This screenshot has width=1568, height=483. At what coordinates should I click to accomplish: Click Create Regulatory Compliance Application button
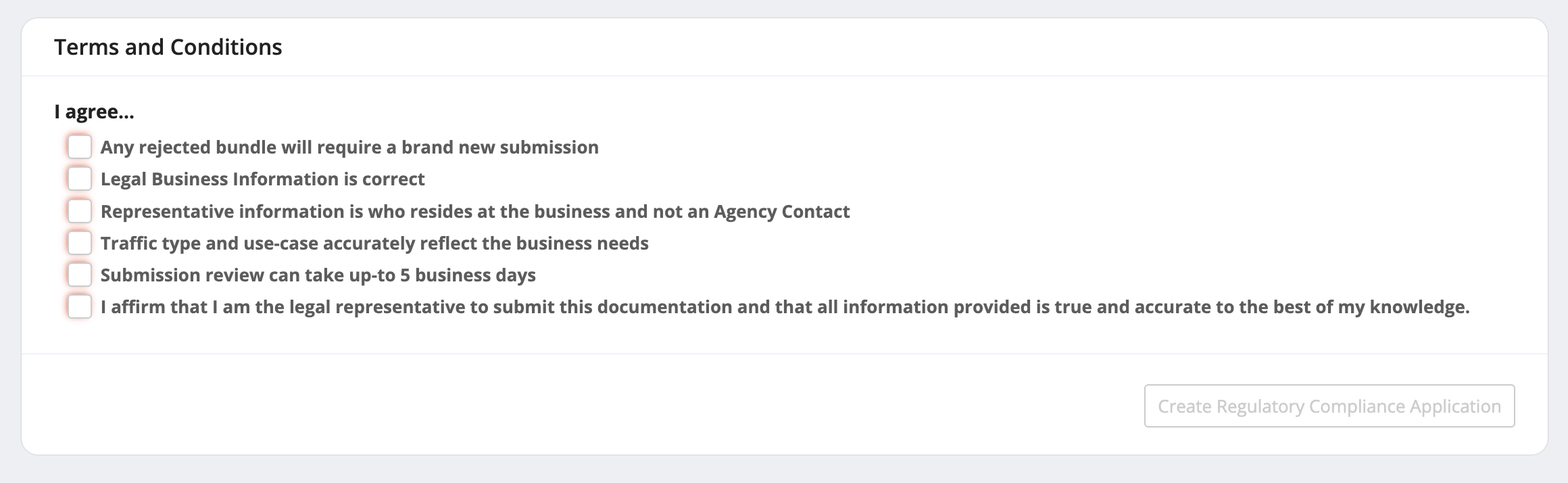[1329, 406]
